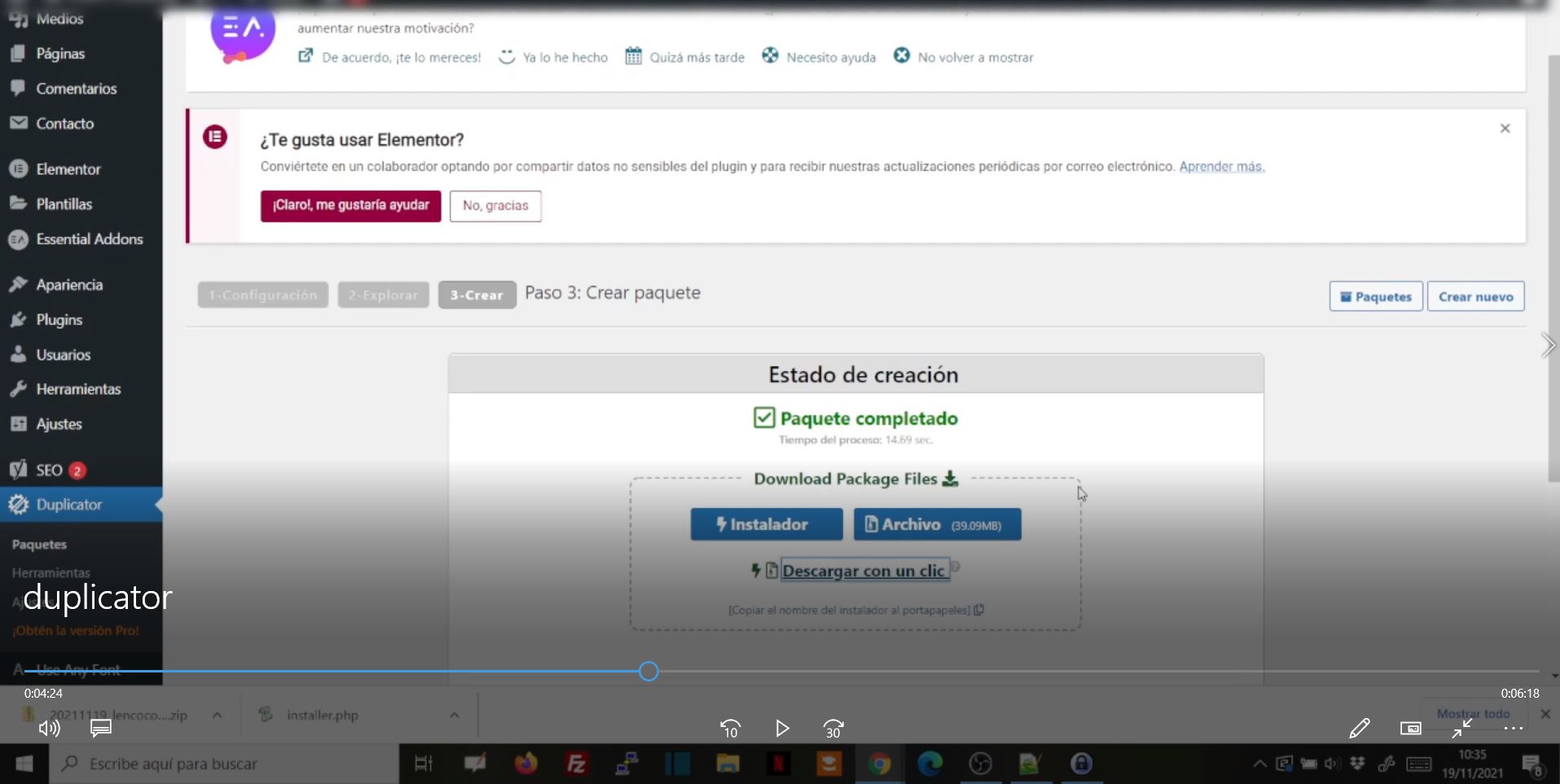Click the 'No, gracias' button
Image resolution: width=1560 pixels, height=784 pixels.
pyautogui.click(x=495, y=205)
